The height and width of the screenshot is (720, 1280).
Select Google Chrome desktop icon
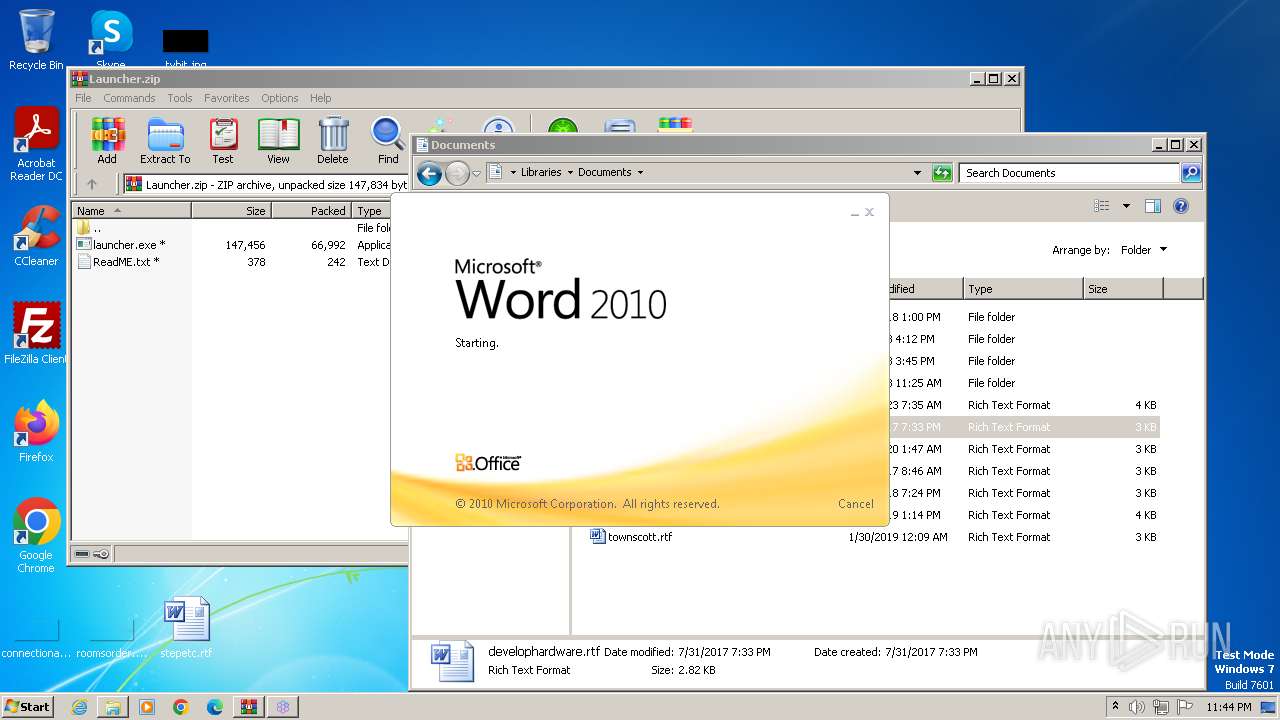point(36,536)
